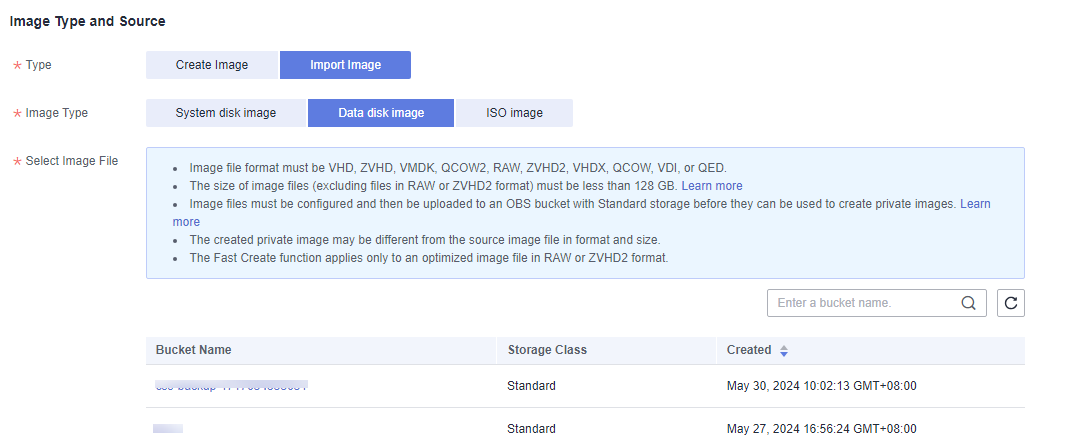Select the Create Image type
Image resolution: width=1078 pixels, height=442 pixels.
pos(212,65)
